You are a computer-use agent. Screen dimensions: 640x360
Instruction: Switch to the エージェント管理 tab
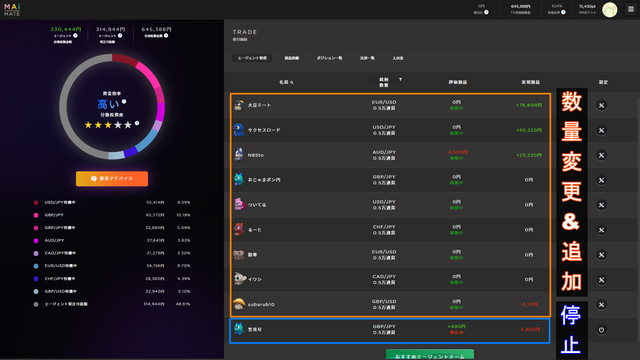pyautogui.click(x=252, y=58)
